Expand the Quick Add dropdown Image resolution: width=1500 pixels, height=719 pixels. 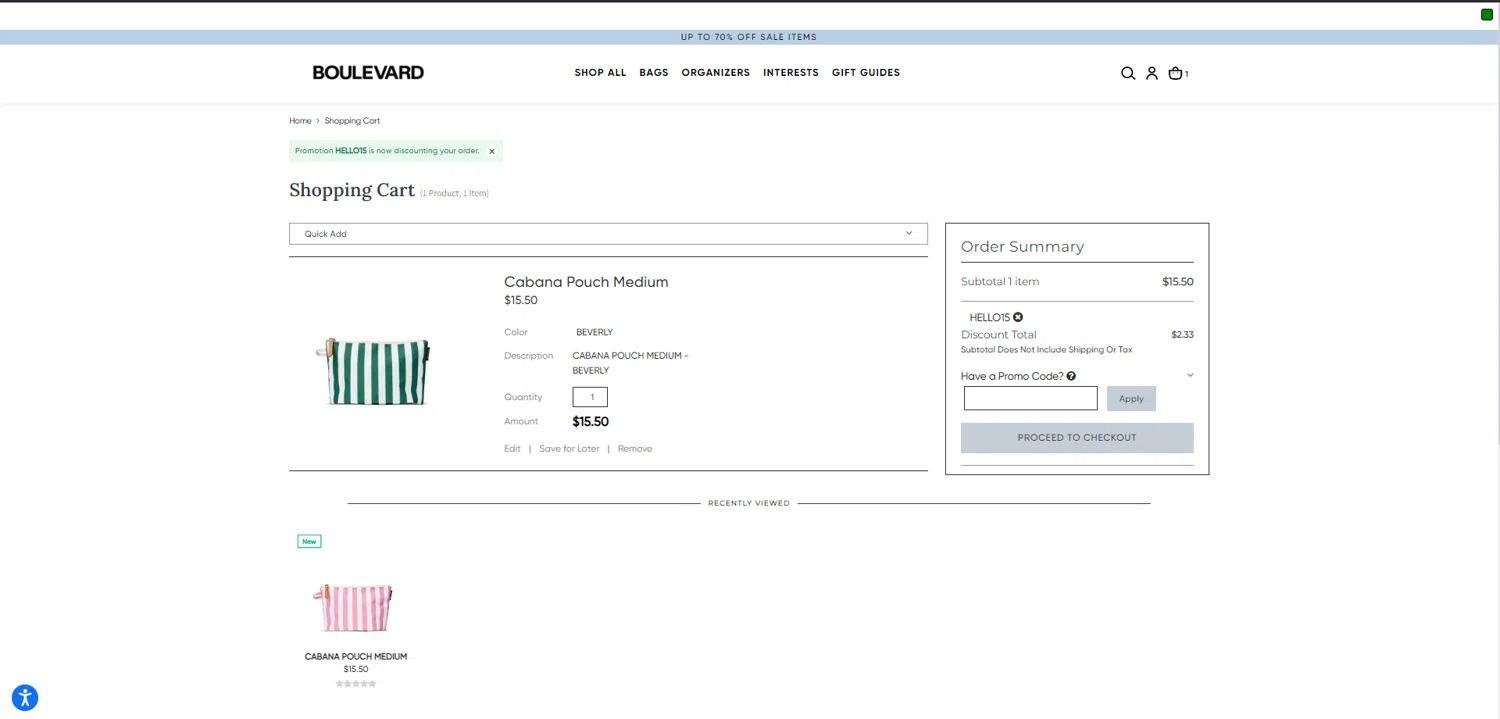tap(608, 234)
